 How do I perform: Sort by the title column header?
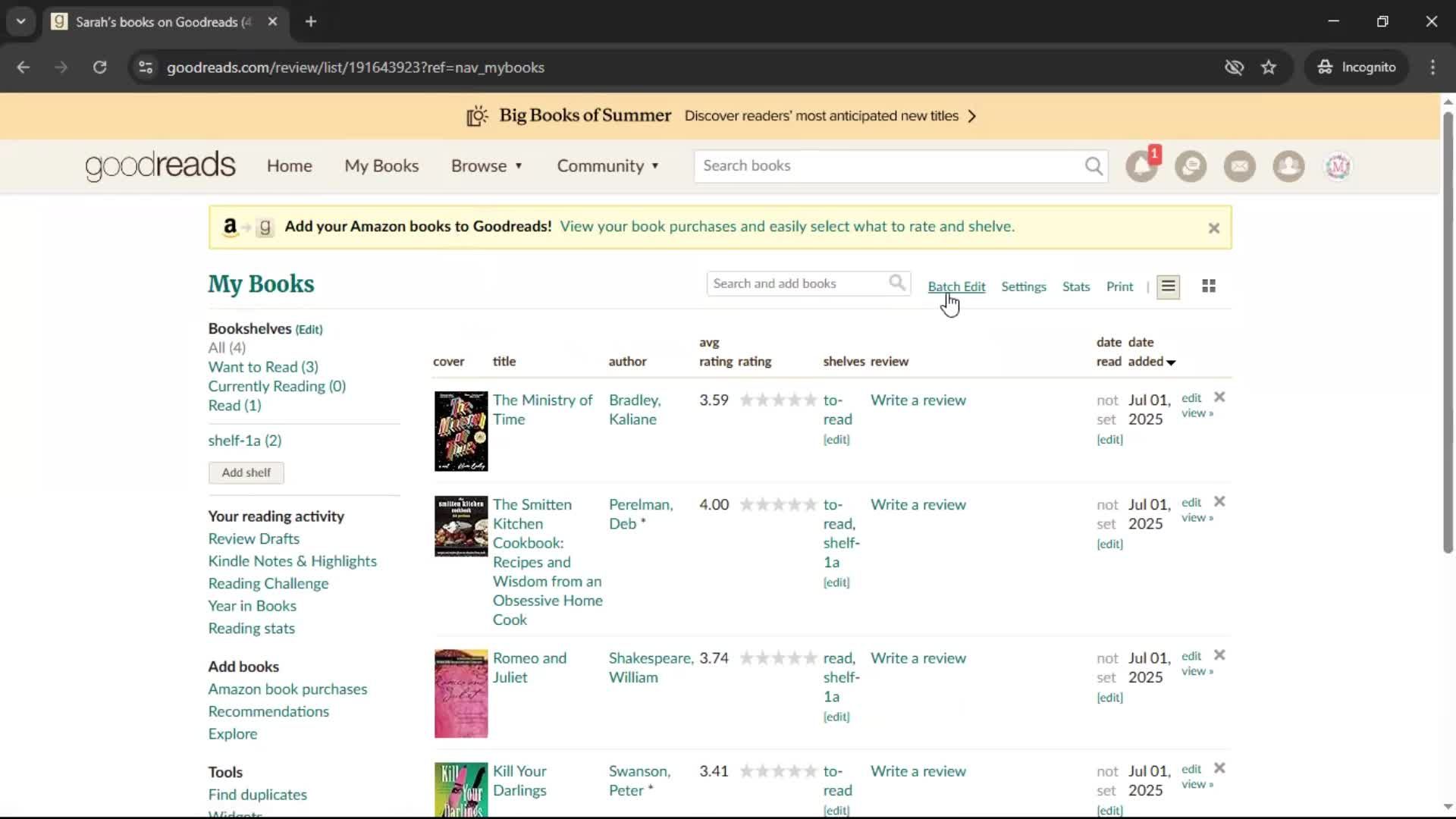504,361
